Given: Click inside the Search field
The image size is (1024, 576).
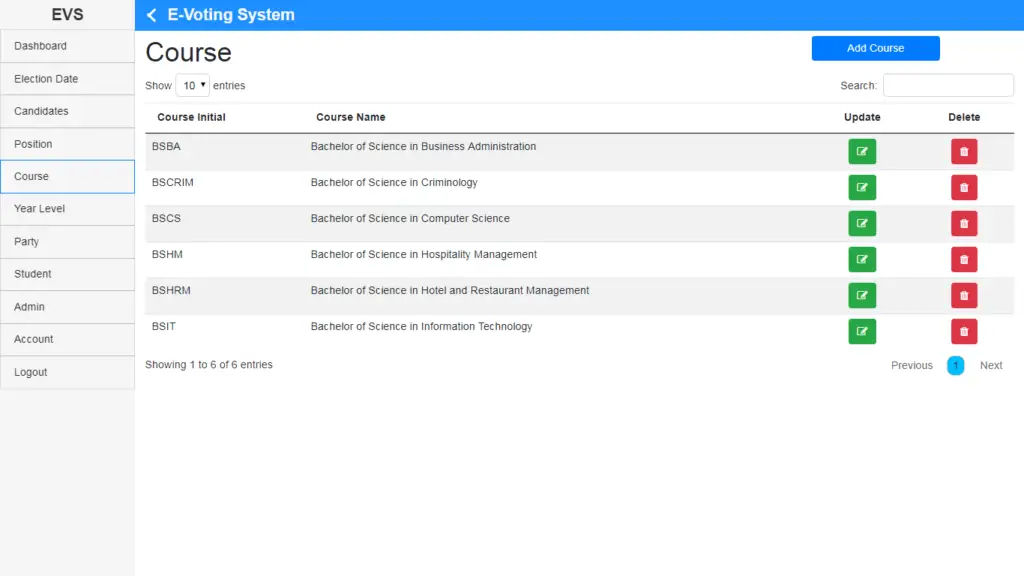Looking at the screenshot, I should pos(948,85).
